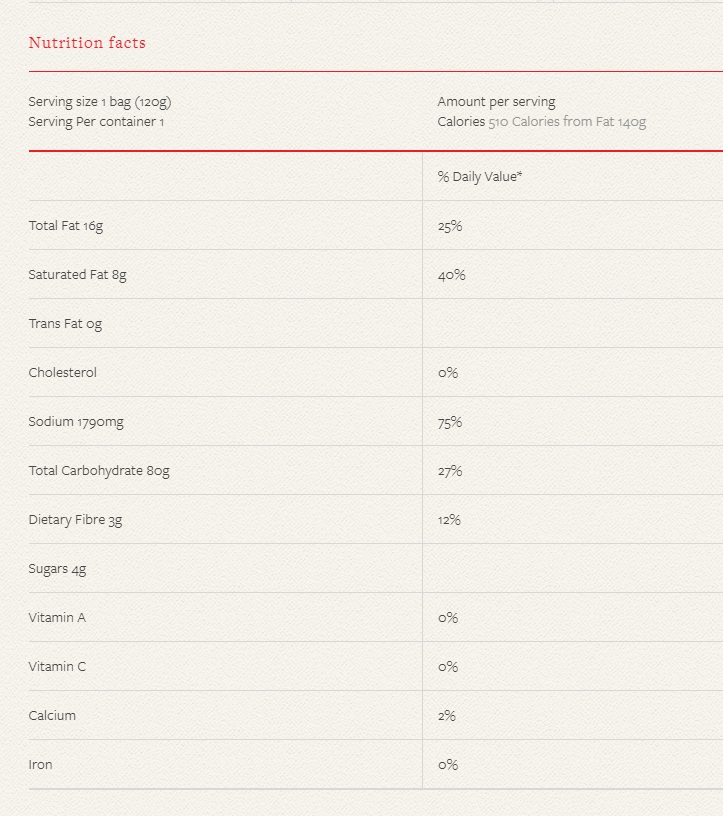The image size is (723, 816).
Task: Click the % Daily Value* header
Action: click(x=480, y=177)
